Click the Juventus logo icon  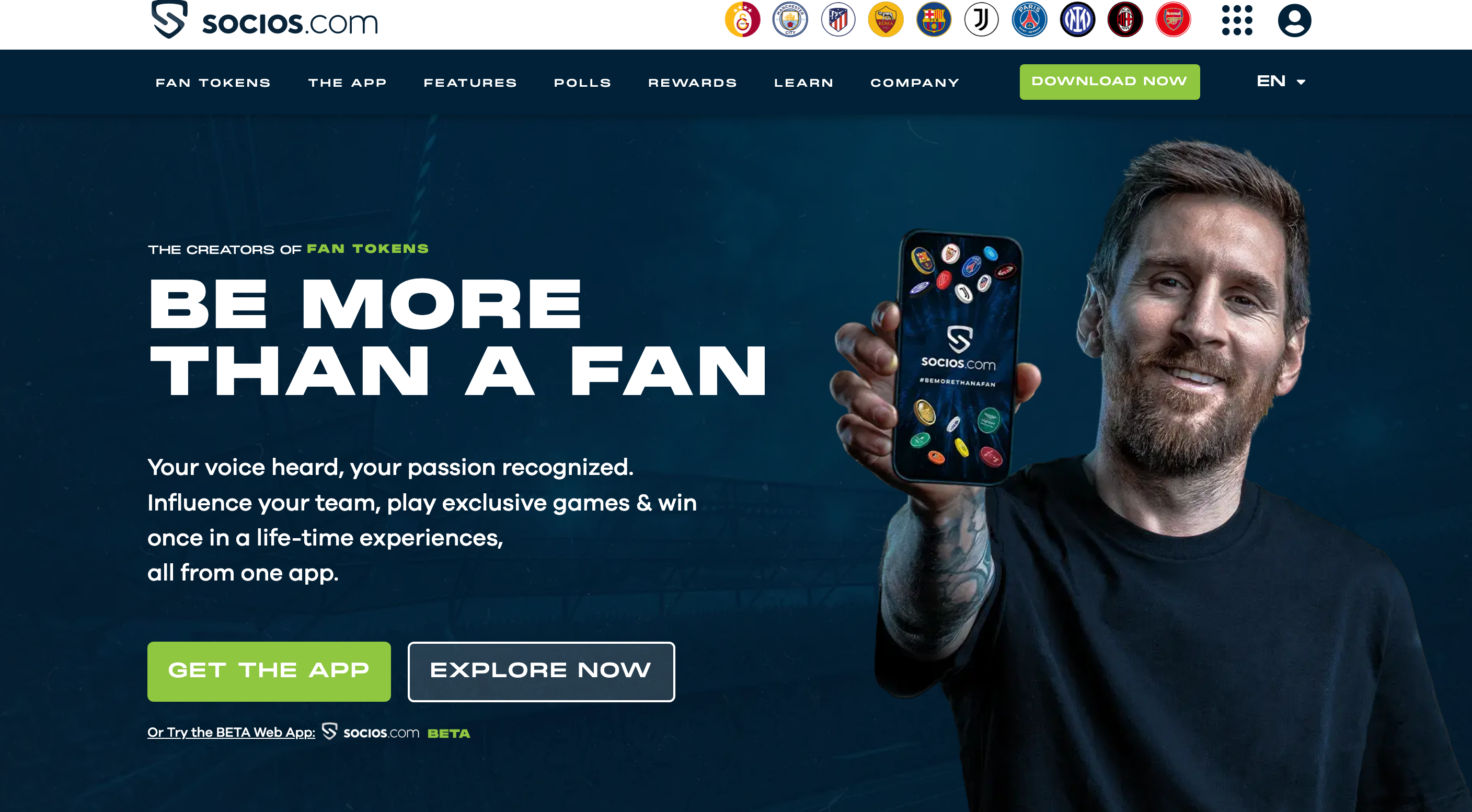coord(982,20)
